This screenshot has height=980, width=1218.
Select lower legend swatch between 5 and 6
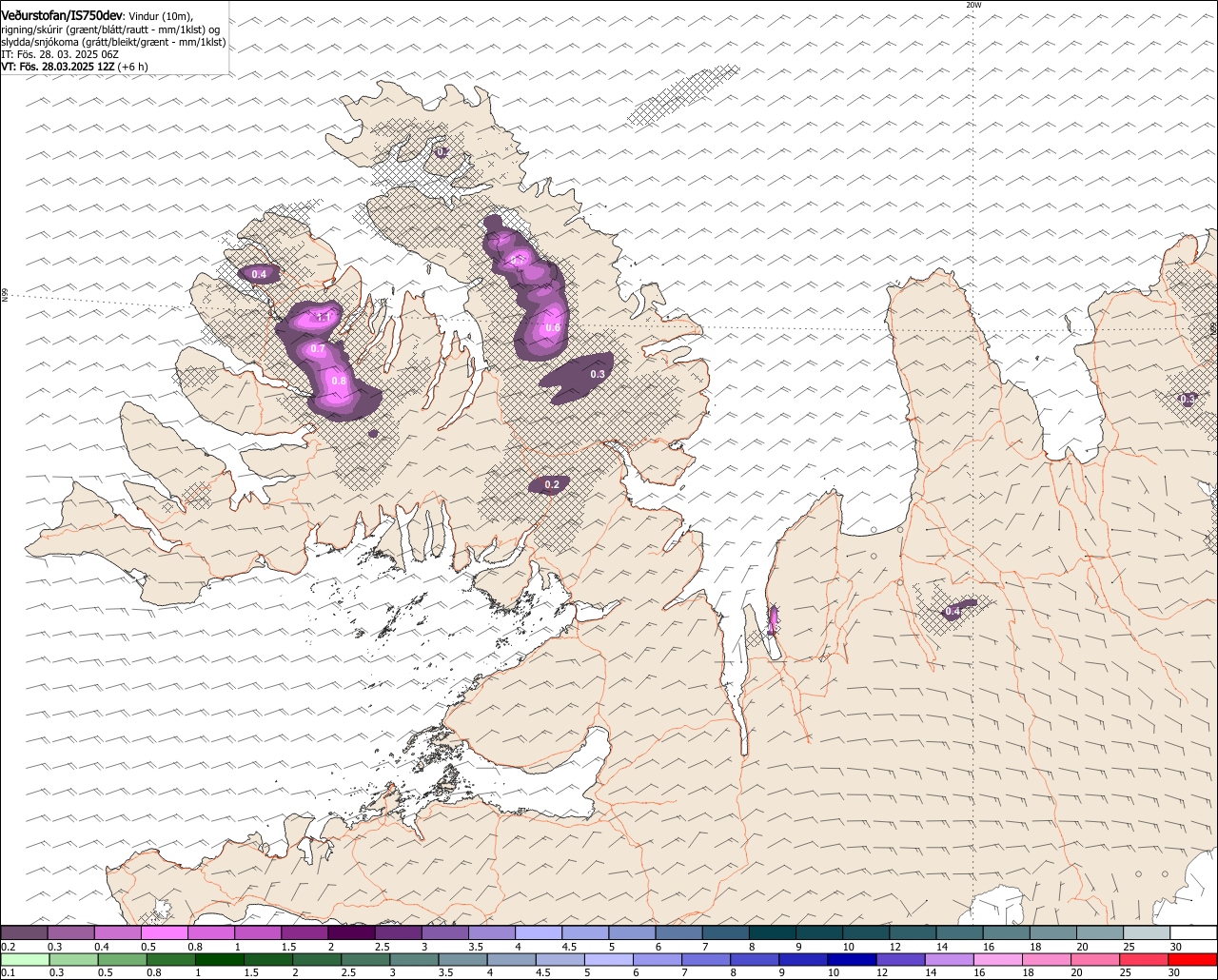(x=610, y=960)
